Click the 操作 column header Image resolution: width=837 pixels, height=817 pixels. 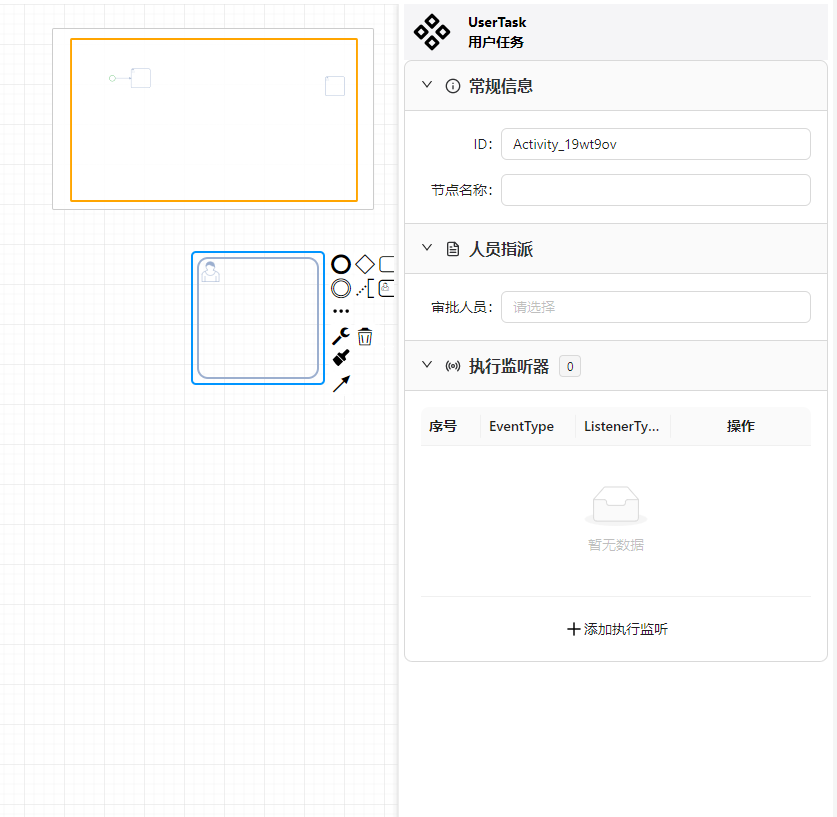click(740, 426)
